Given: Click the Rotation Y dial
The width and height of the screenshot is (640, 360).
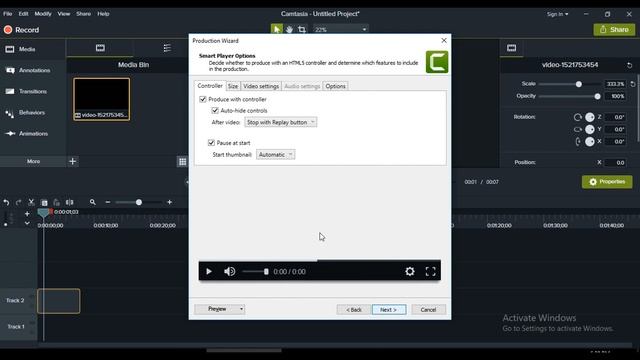Looking at the screenshot, I should point(590,129).
